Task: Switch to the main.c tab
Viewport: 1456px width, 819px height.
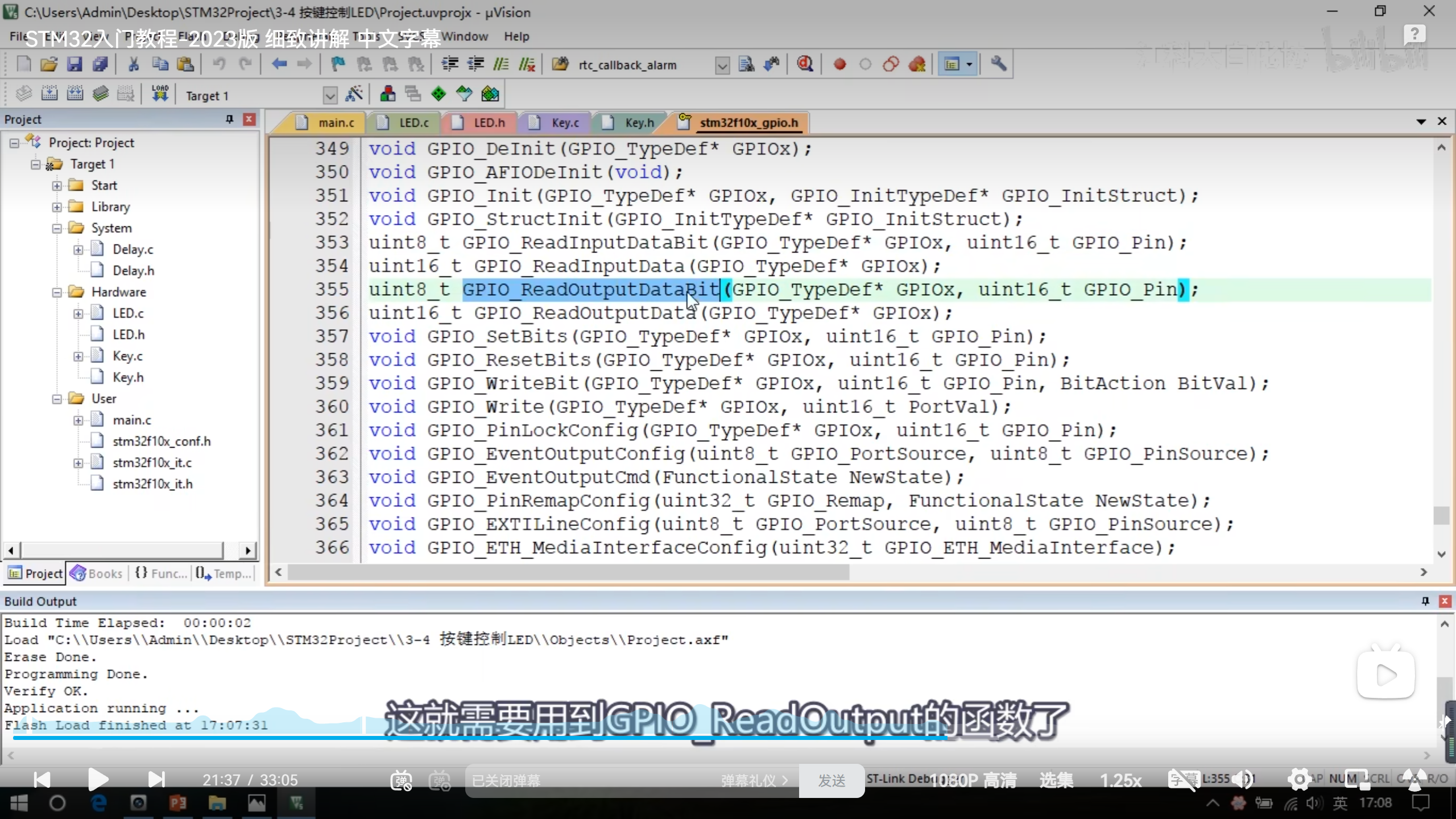Action: [336, 123]
